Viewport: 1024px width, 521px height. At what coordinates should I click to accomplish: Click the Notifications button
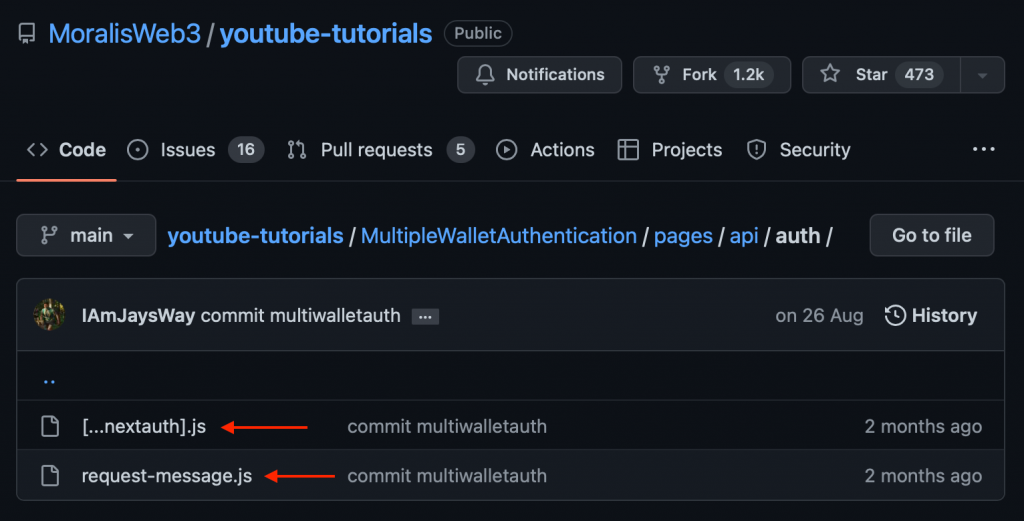[539, 74]
